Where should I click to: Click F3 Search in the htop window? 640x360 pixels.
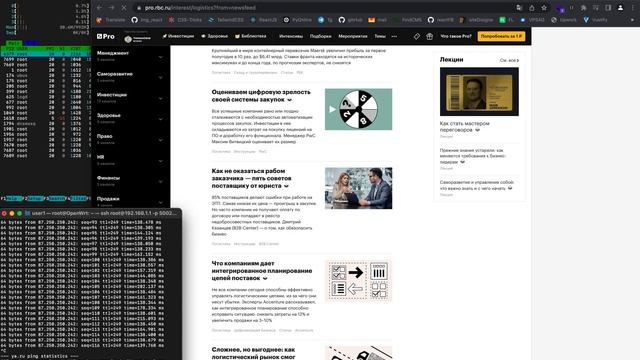pos(55,198)
